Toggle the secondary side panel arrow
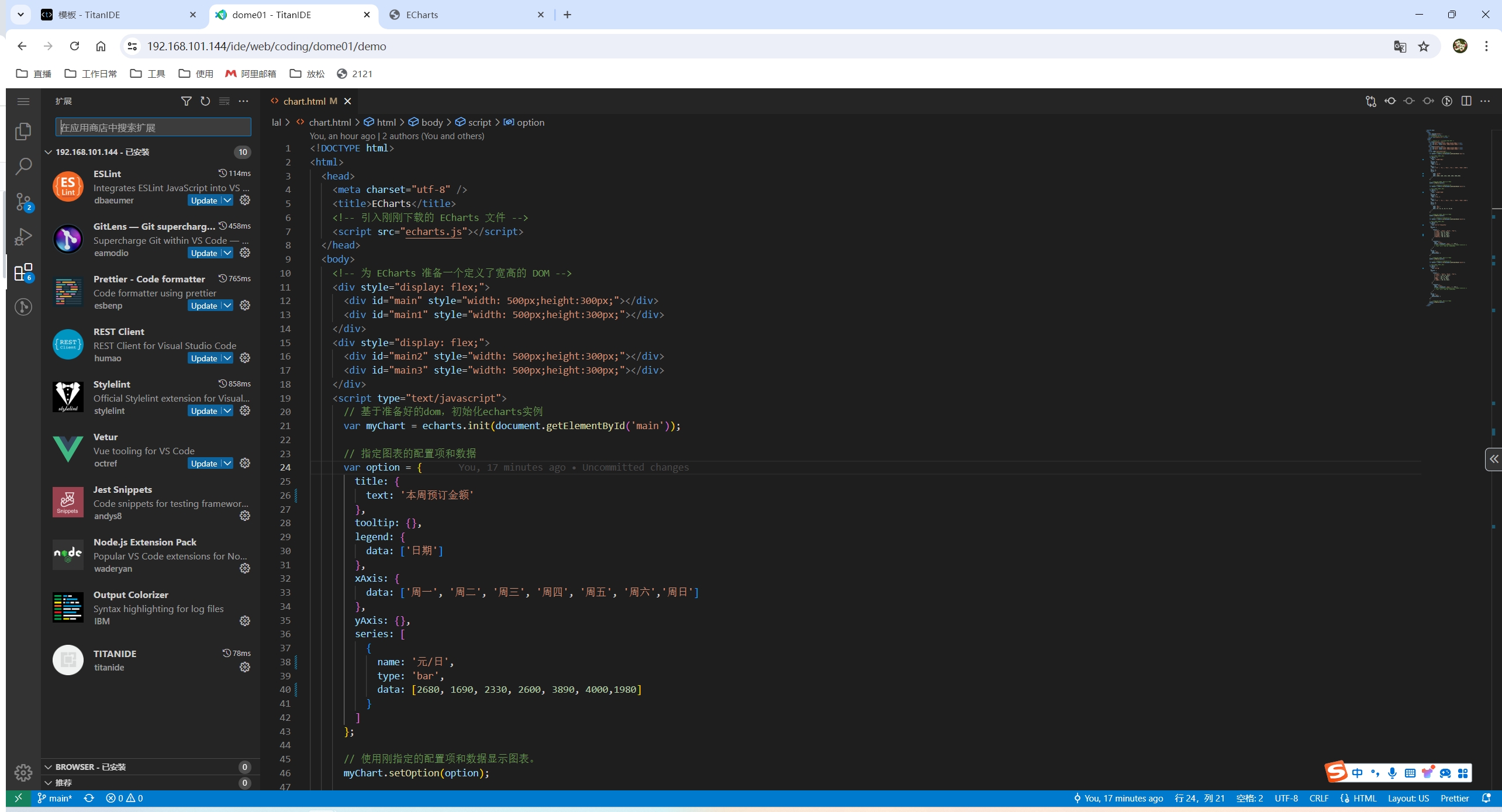This screenshot has height=812, width=1502. point(1493,459)
